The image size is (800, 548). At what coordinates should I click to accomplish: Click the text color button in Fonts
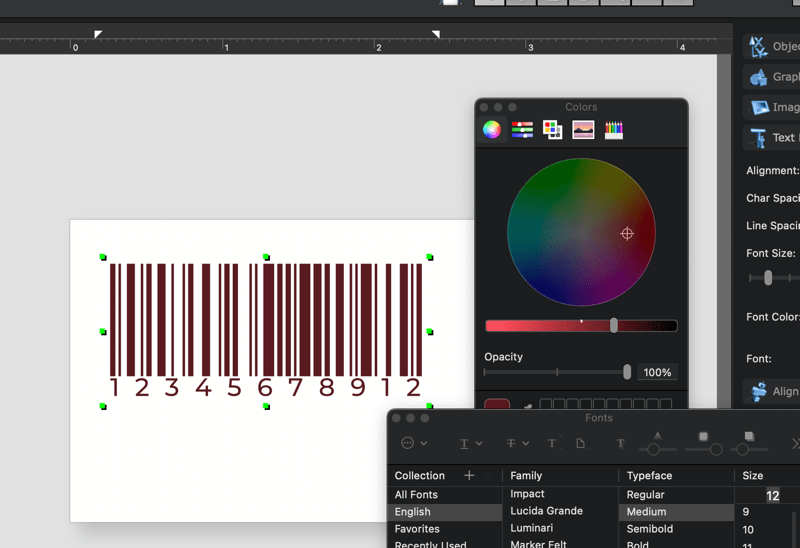point(553,443)
